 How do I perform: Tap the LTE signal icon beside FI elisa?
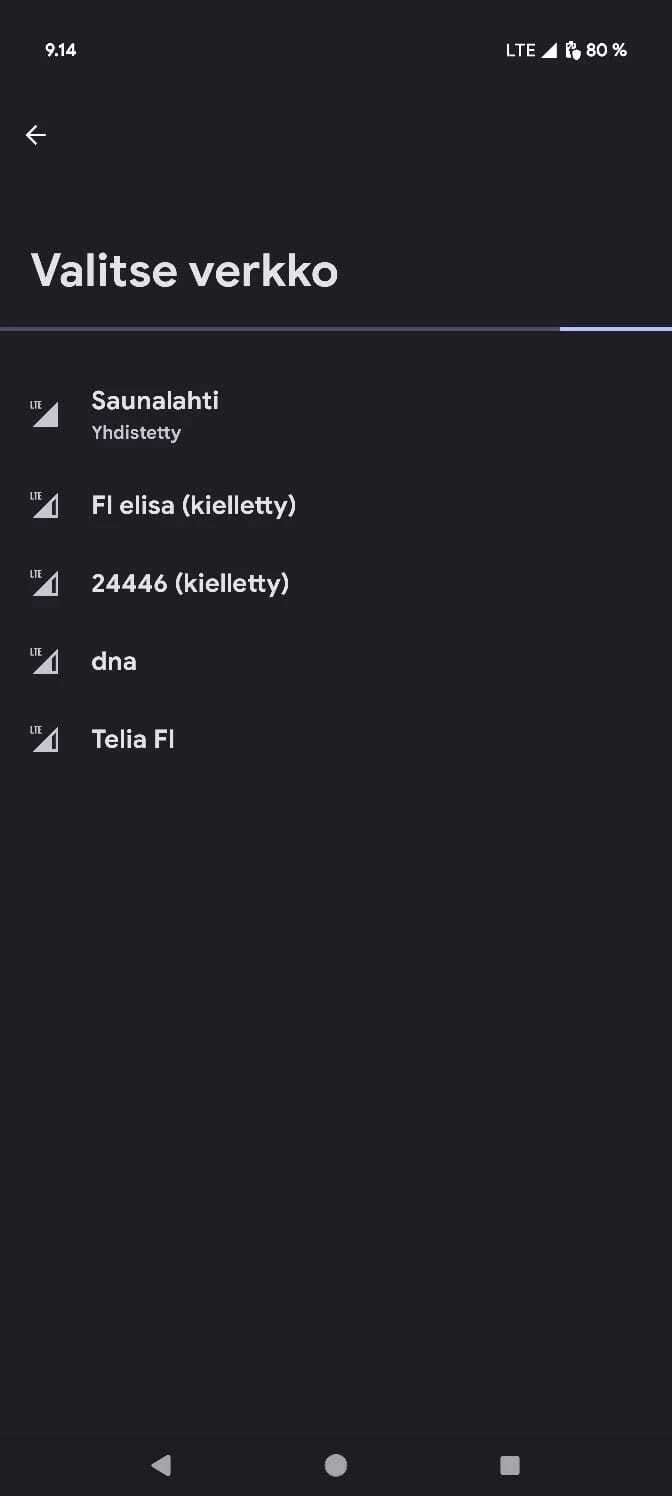tap(45, 505)
